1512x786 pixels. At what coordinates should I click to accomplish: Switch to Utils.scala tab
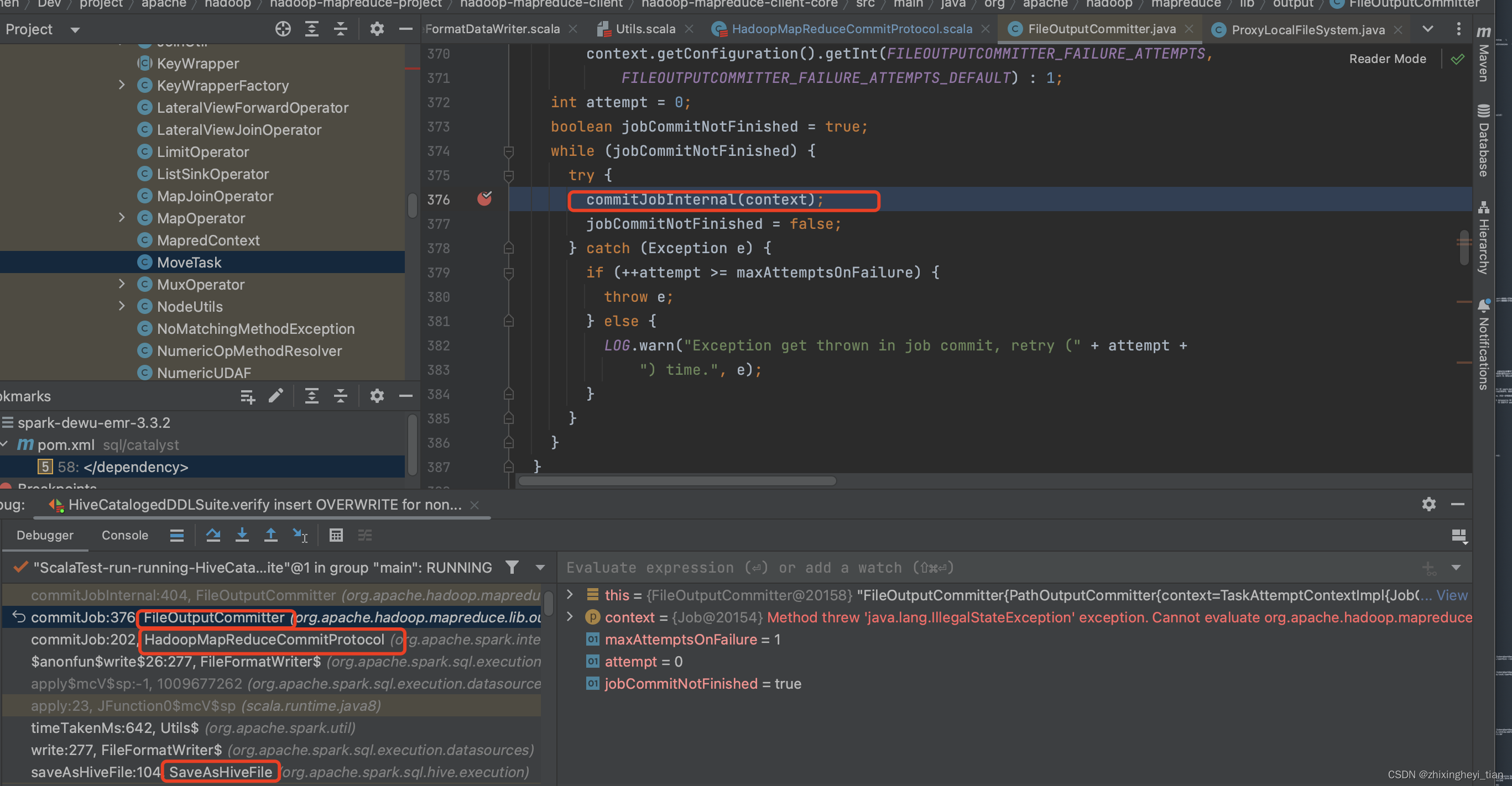click(645, 29)
